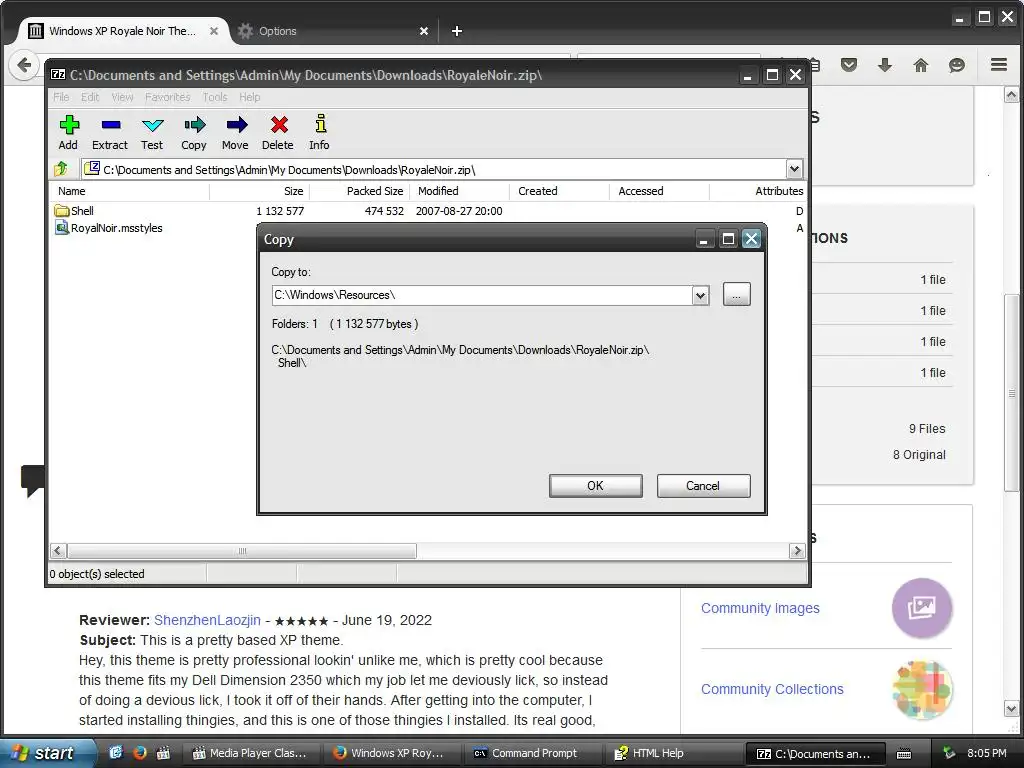
Task: Select the Shell folder row
Action: pos(427,211)
